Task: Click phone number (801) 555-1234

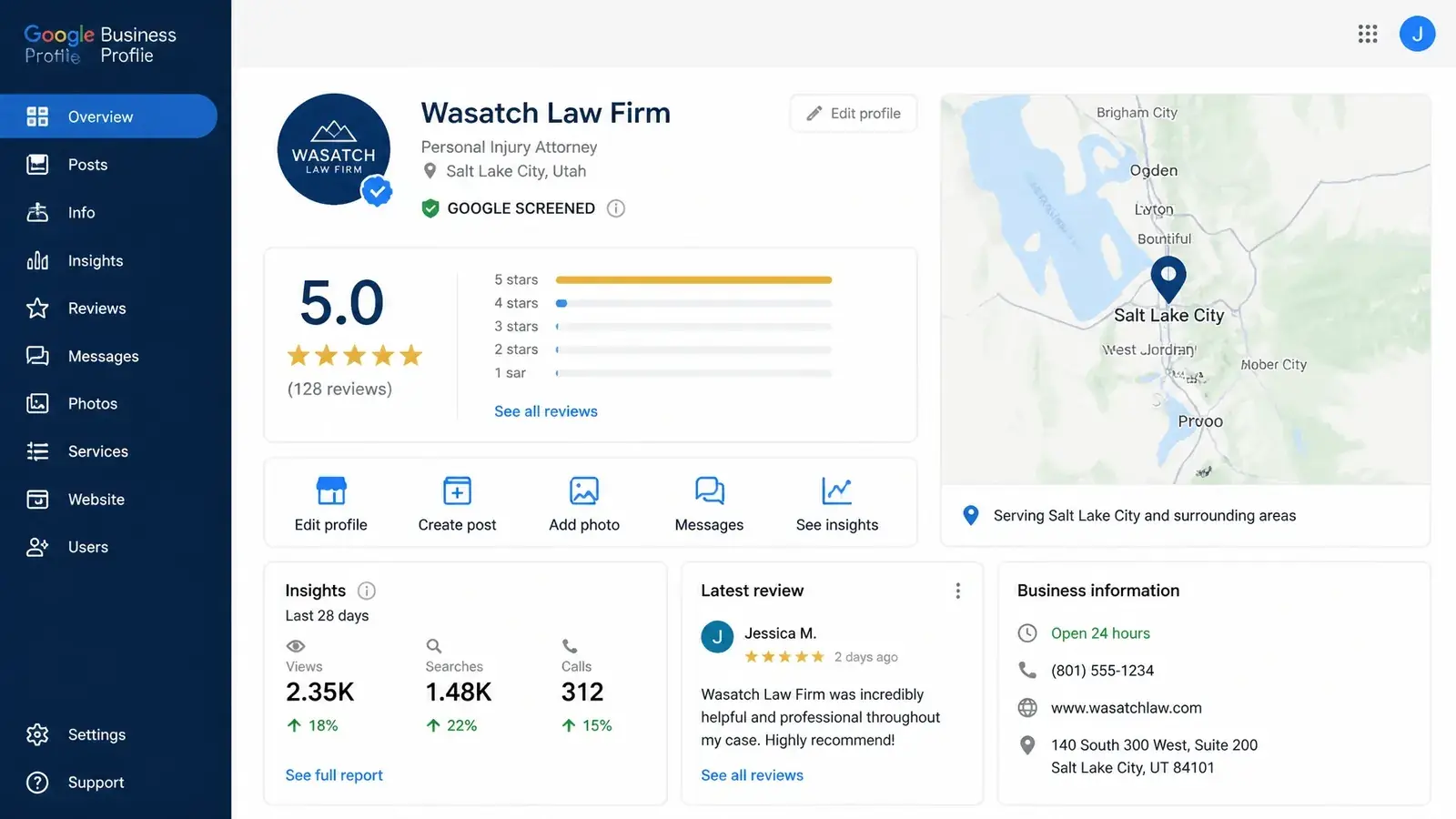Action: tap(1102, 671)
